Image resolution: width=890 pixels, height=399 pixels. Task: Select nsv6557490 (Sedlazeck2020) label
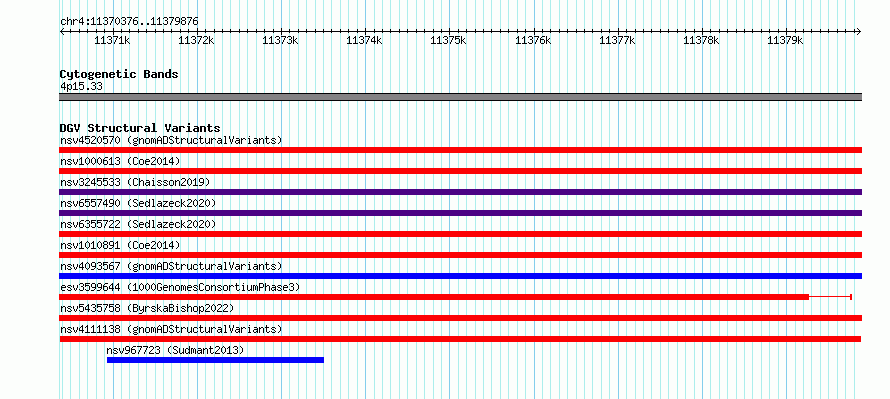(138, 203)
